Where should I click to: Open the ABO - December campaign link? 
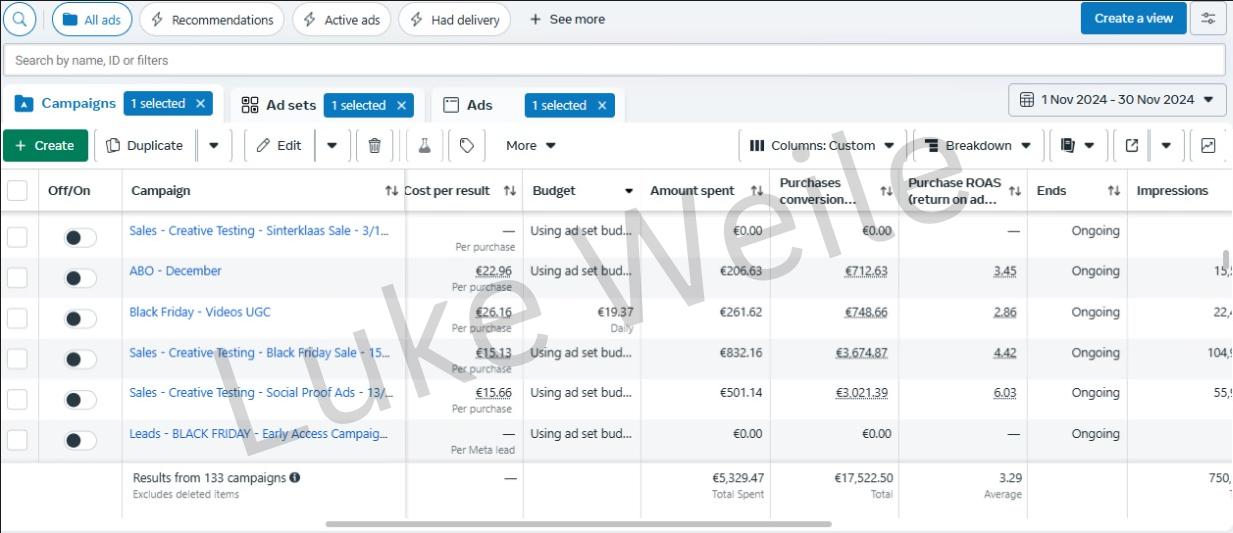[x=175, y=271]
